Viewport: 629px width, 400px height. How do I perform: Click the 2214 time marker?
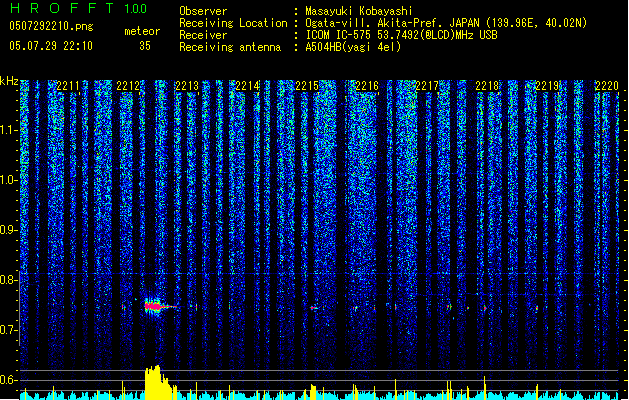[x=247, y=86]
